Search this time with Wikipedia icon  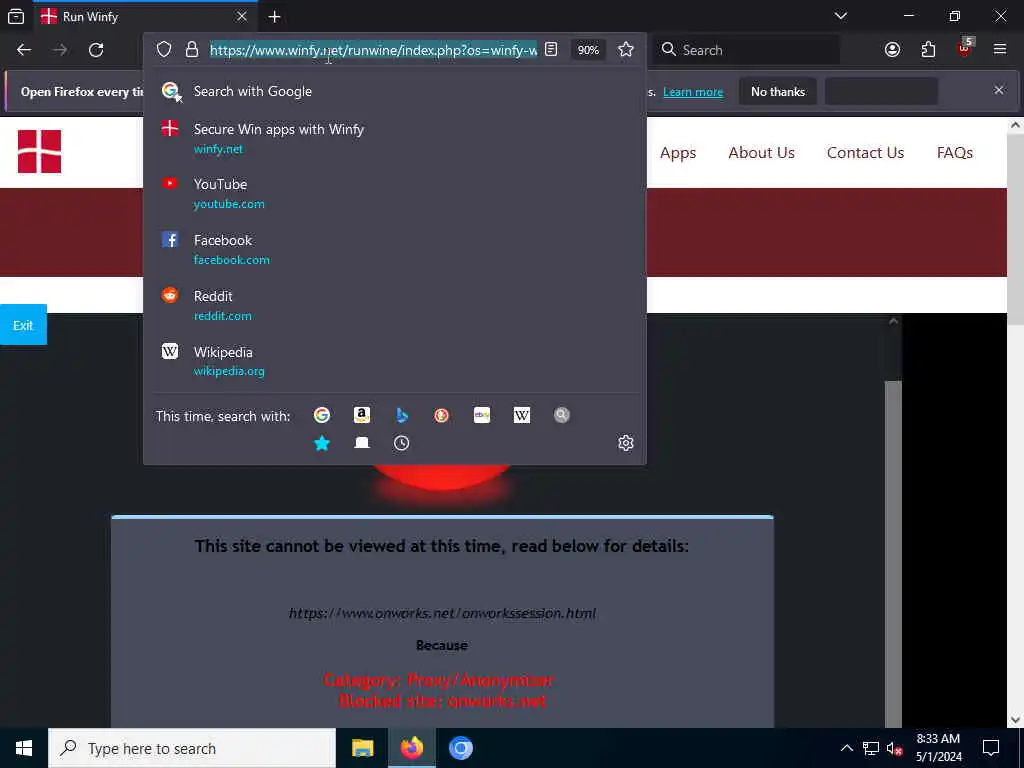point(522,415)
